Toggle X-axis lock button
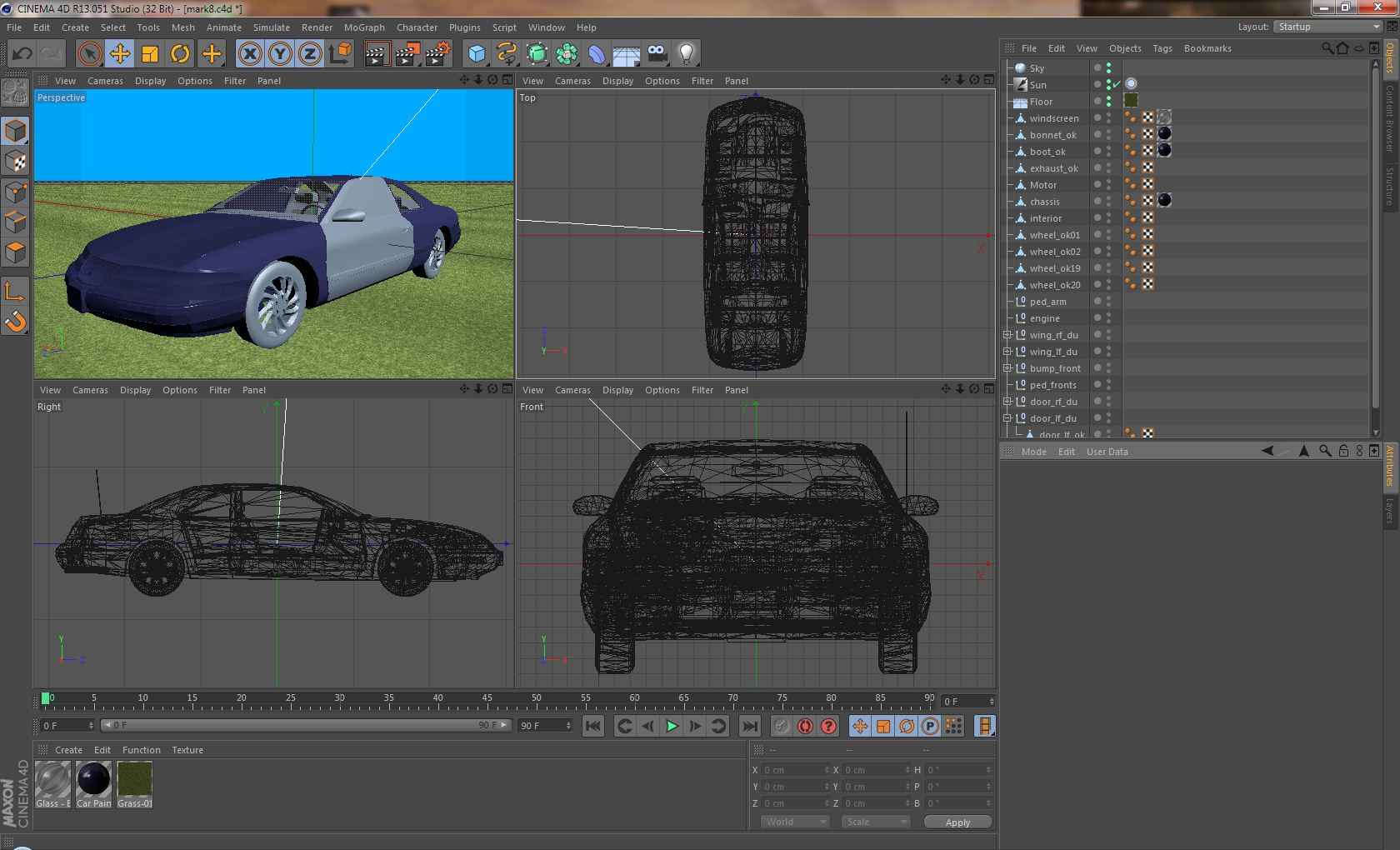Viewport: 1400px width, 850px height. point(249,54)
